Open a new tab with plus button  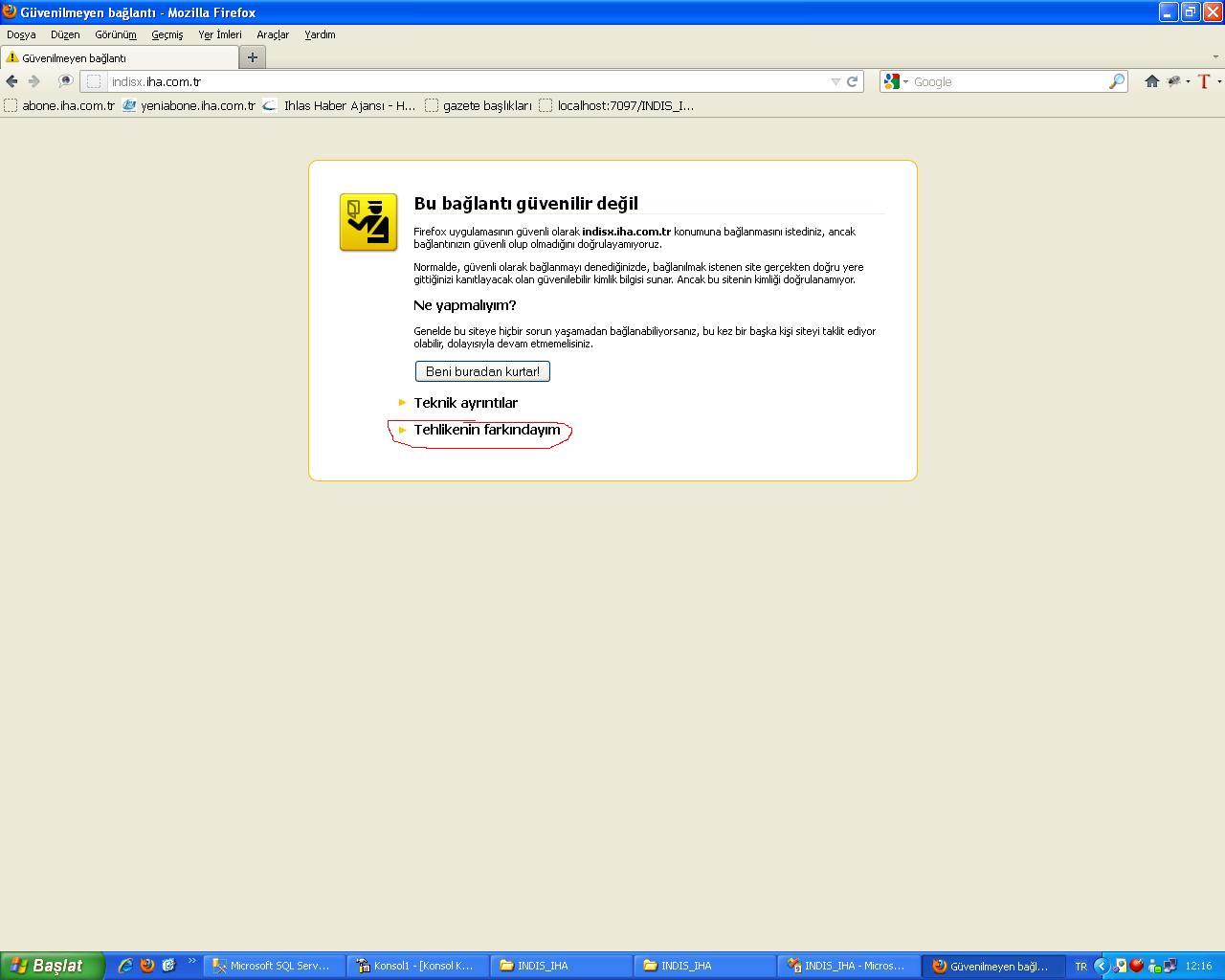click(253, 57)
